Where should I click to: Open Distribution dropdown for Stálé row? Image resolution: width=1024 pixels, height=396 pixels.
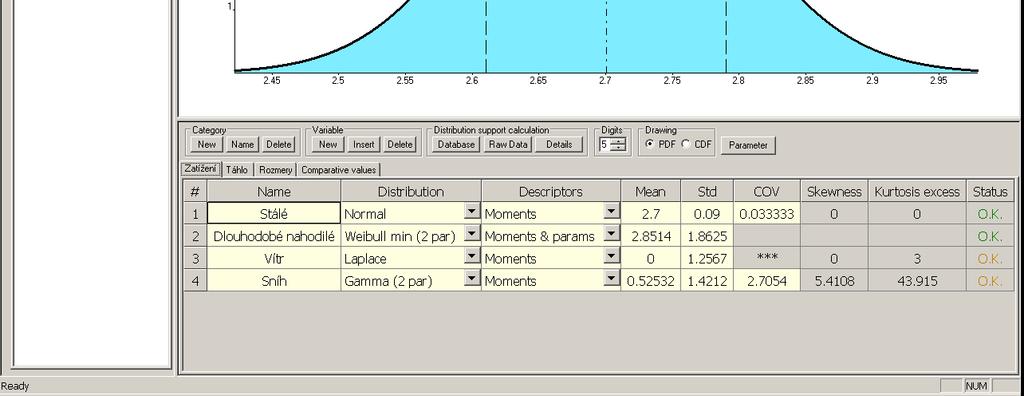pos(473,211)
